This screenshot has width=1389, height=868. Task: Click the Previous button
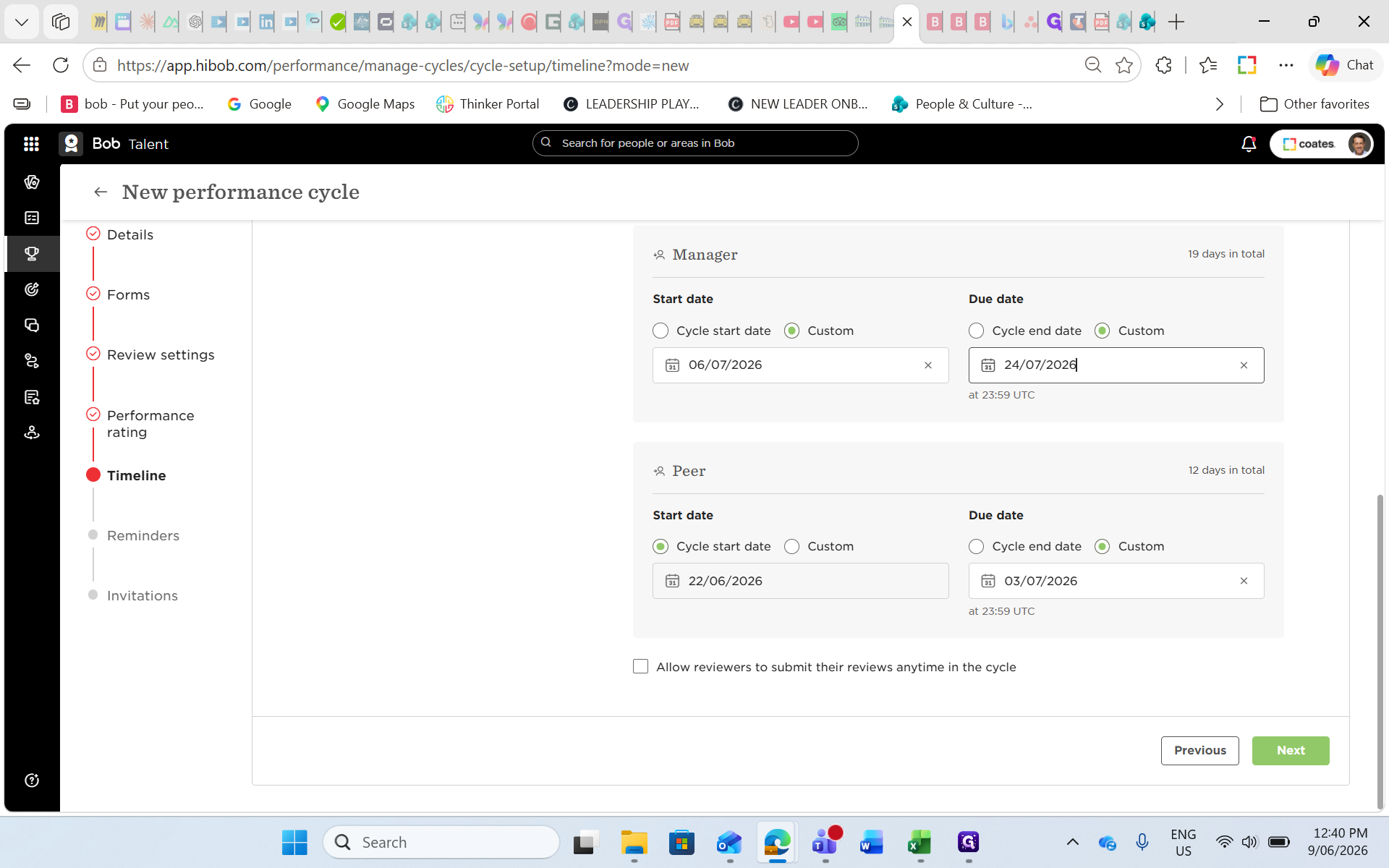coord(1199,751)
